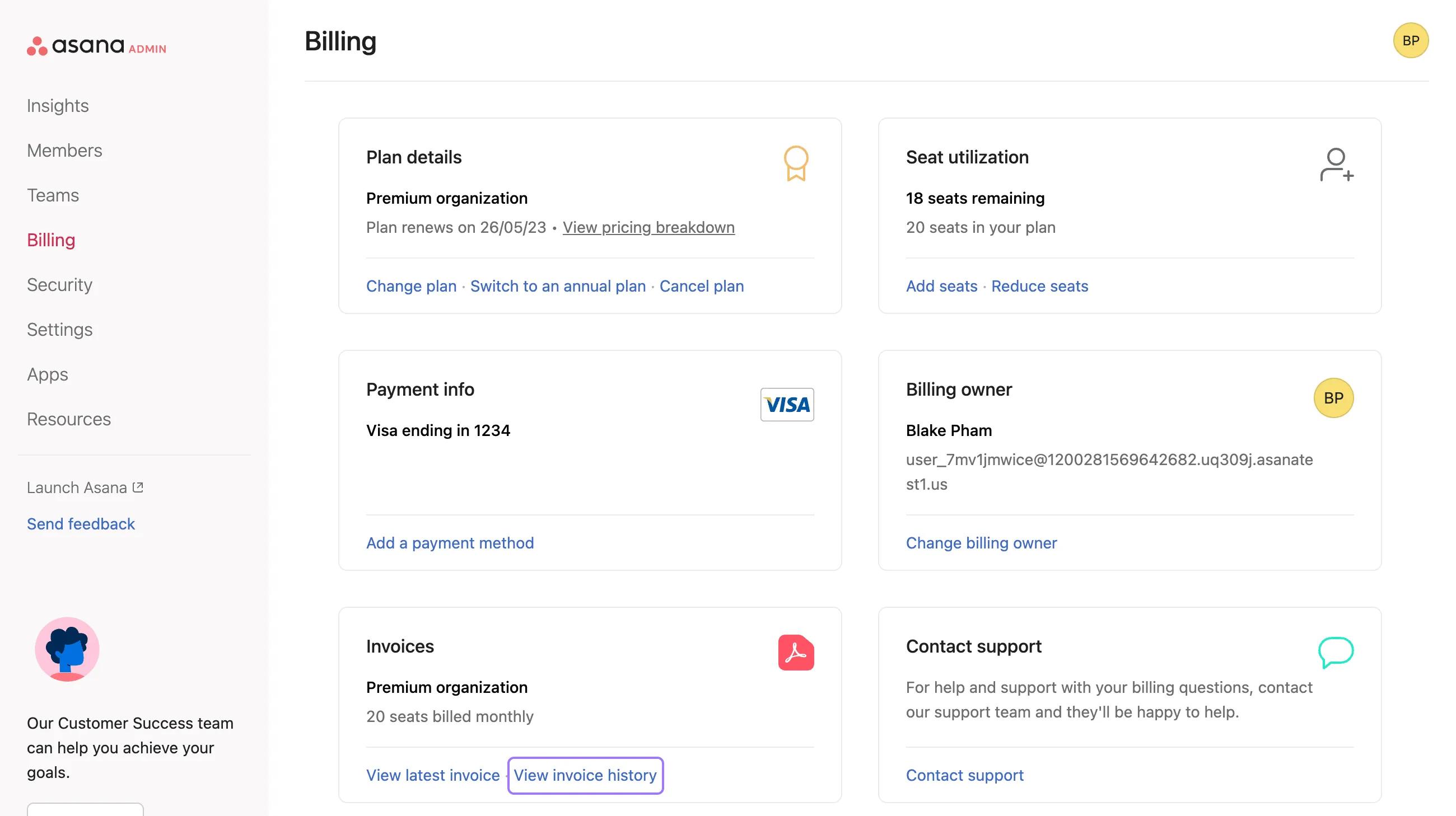
Task: Select Switch to an annual plan
Action: coord(558,286)
